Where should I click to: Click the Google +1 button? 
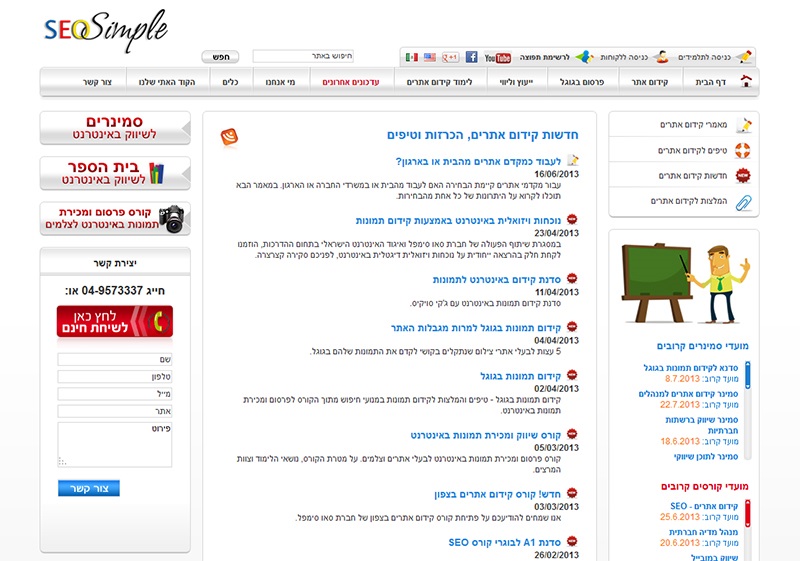coord(450,57)
